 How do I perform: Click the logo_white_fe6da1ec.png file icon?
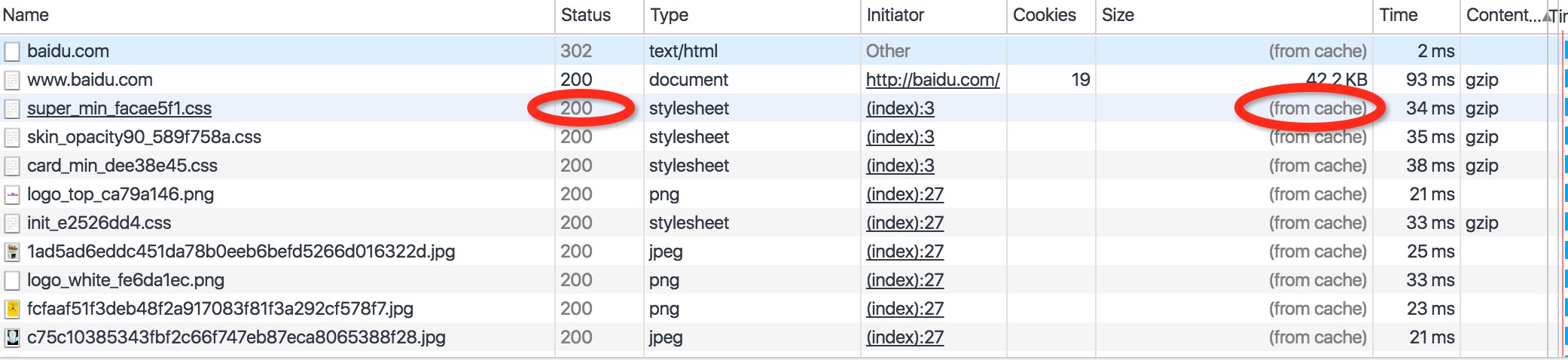pos(12,280)
